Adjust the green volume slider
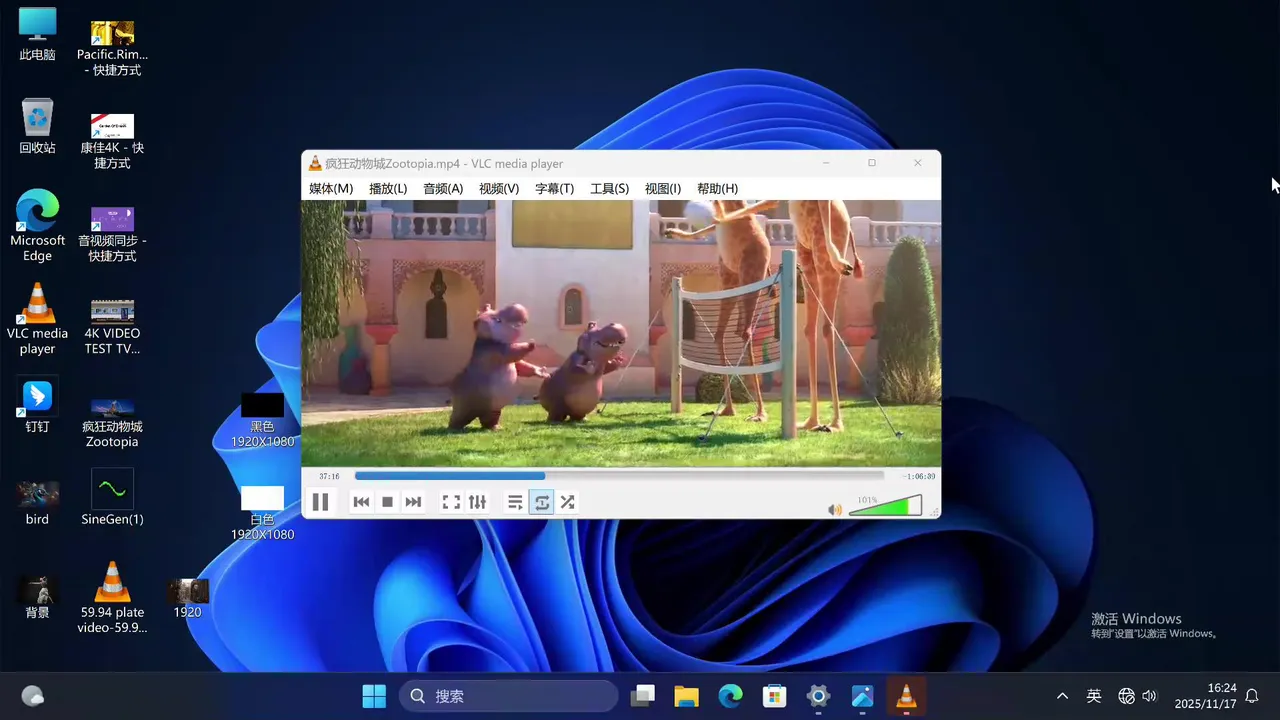The image size is (1280, 720). point(885,506)
